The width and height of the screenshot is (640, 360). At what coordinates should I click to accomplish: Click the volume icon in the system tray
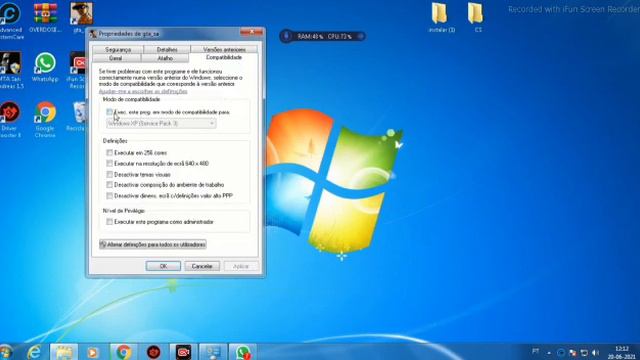coord(596,353)
